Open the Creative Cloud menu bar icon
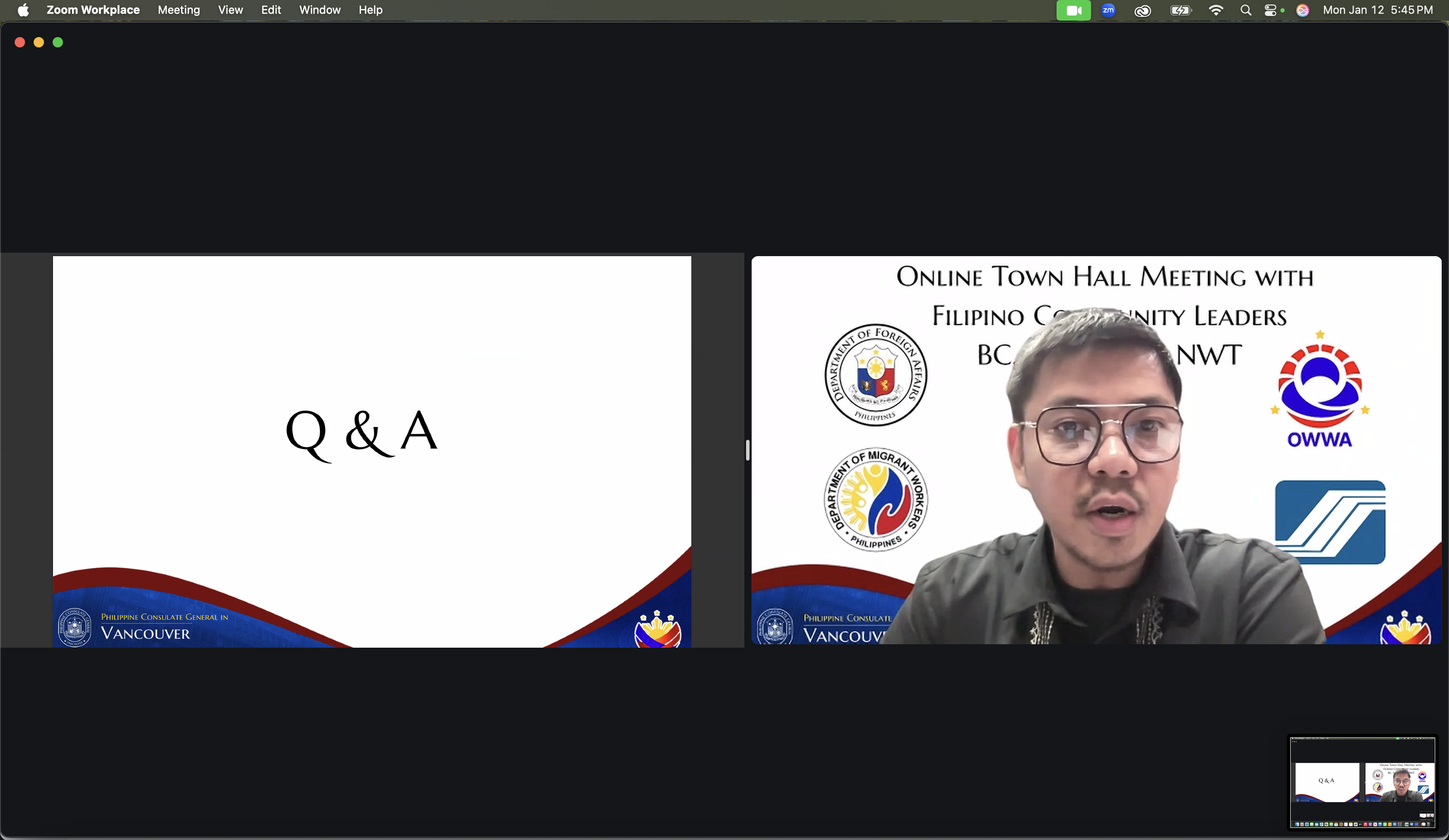Viewport: 1449px width, 840px height. tap(1142, 10)
